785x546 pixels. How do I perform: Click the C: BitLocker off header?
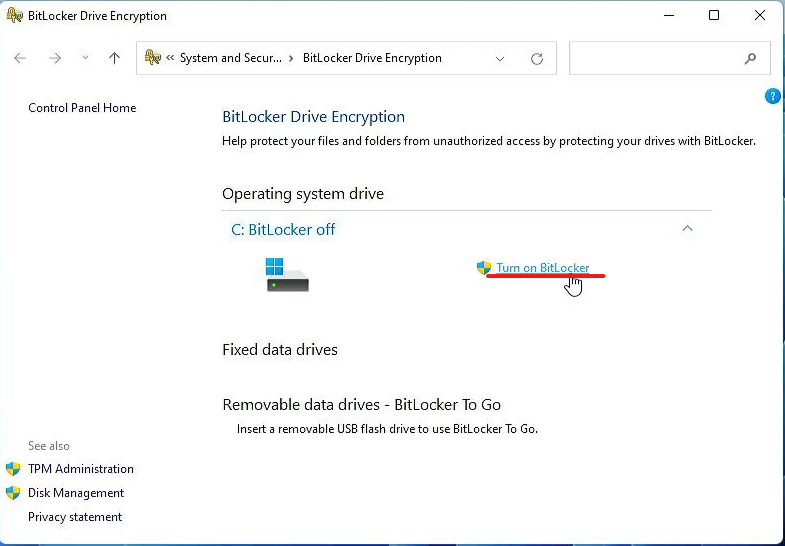click(283, 230)
